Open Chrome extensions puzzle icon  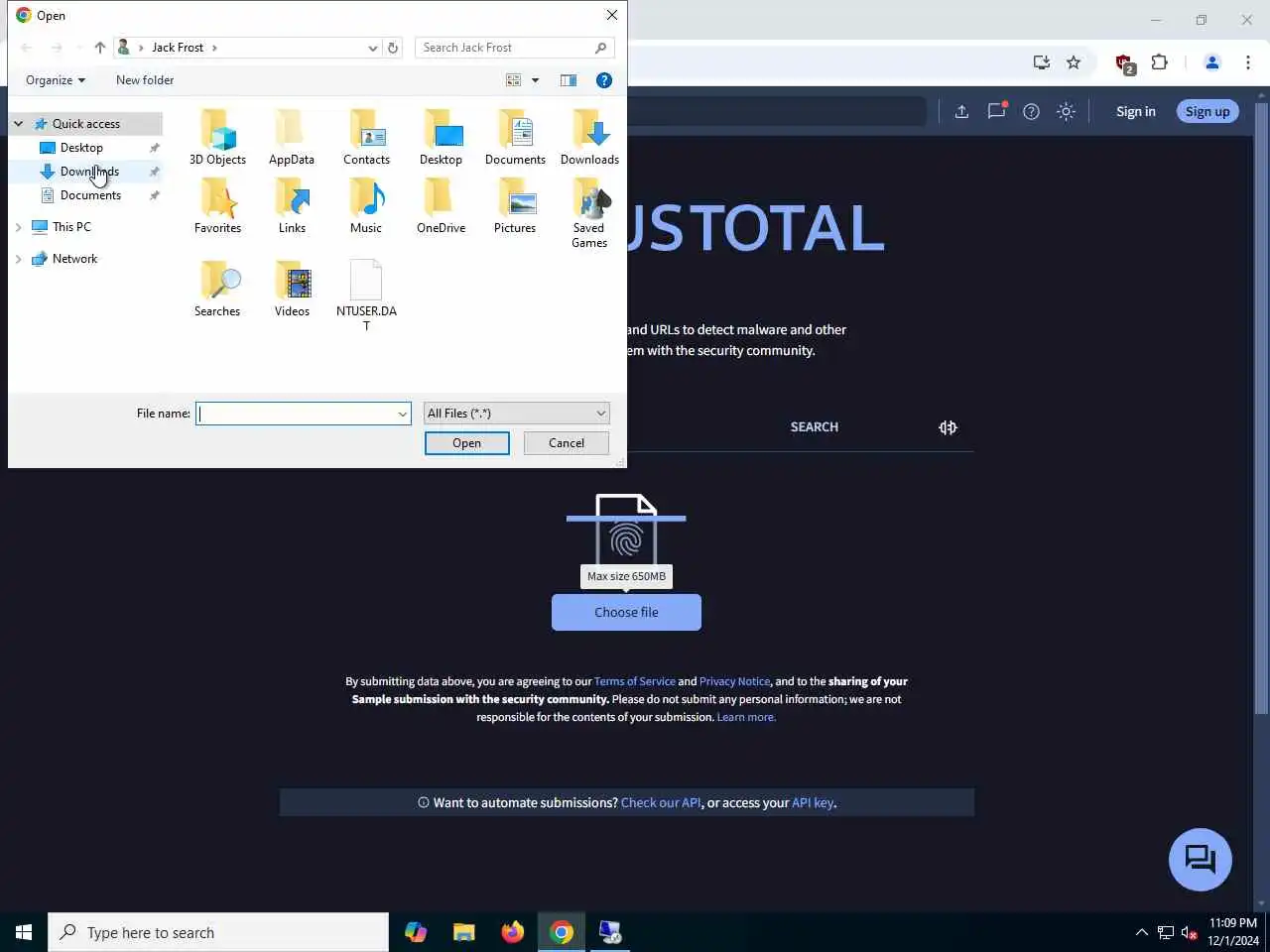[1159, 62]
